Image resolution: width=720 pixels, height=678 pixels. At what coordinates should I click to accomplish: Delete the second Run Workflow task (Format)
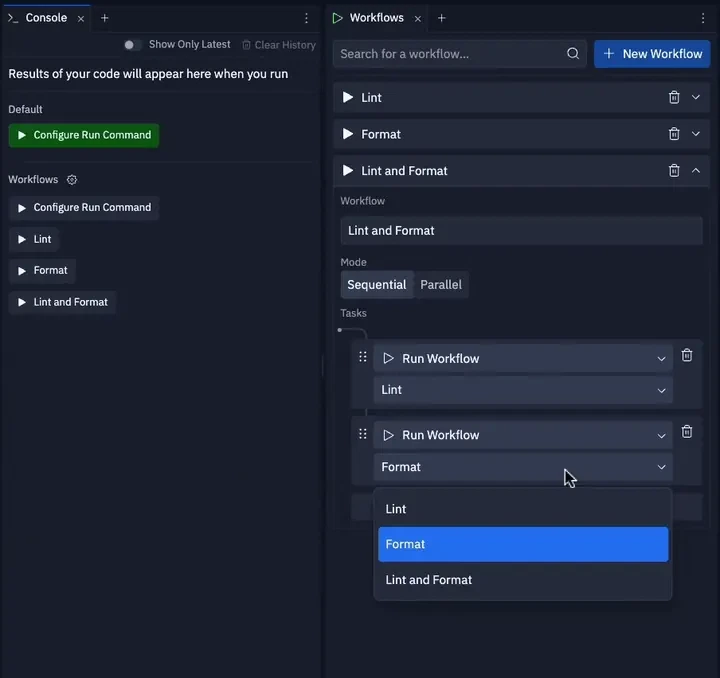[686, 432]
